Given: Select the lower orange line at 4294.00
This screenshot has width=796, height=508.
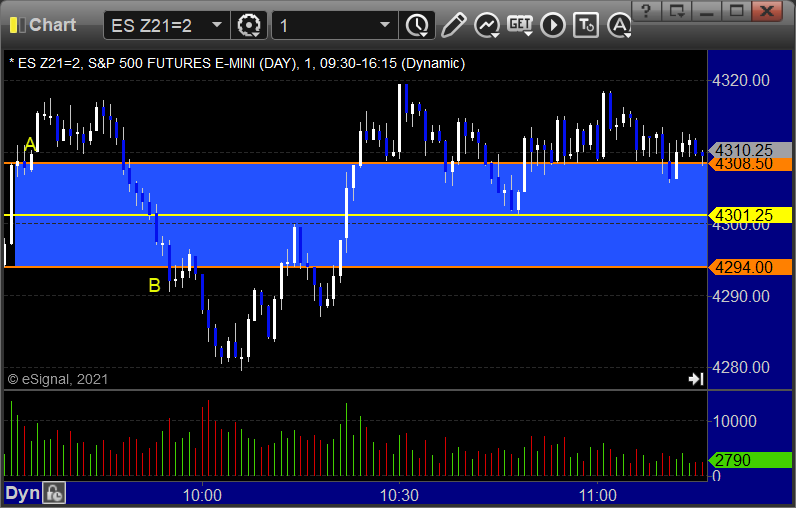Looking at the screenshot, I should pos(355,267).
